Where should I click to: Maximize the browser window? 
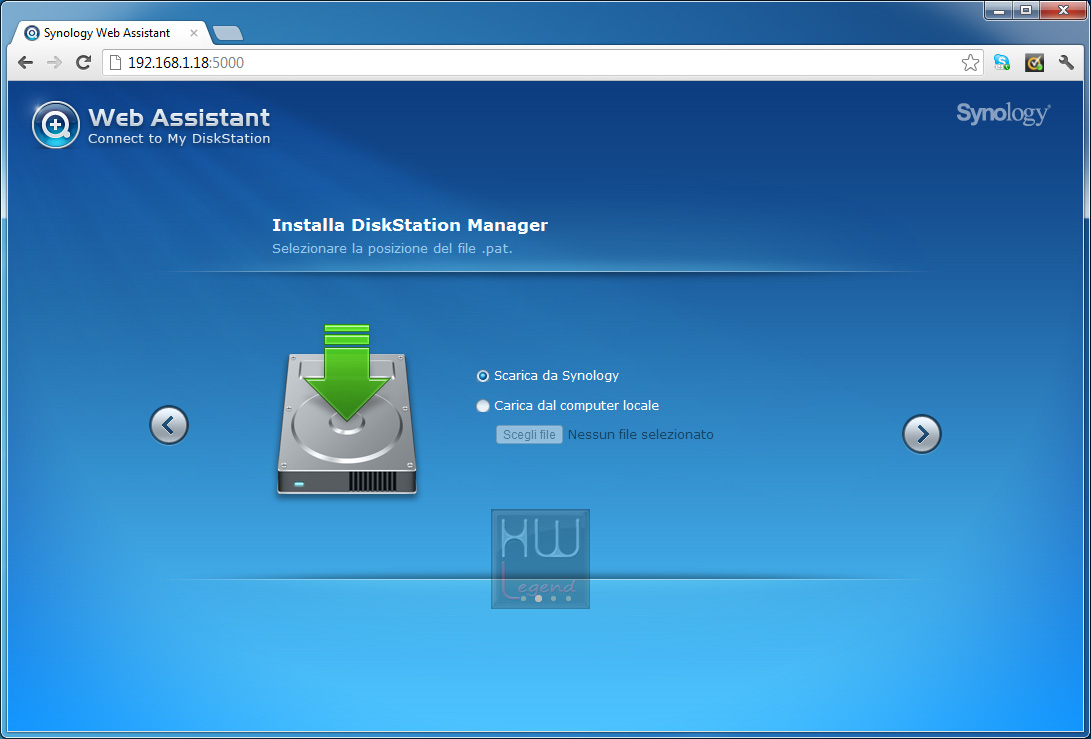click(1026, 10)
